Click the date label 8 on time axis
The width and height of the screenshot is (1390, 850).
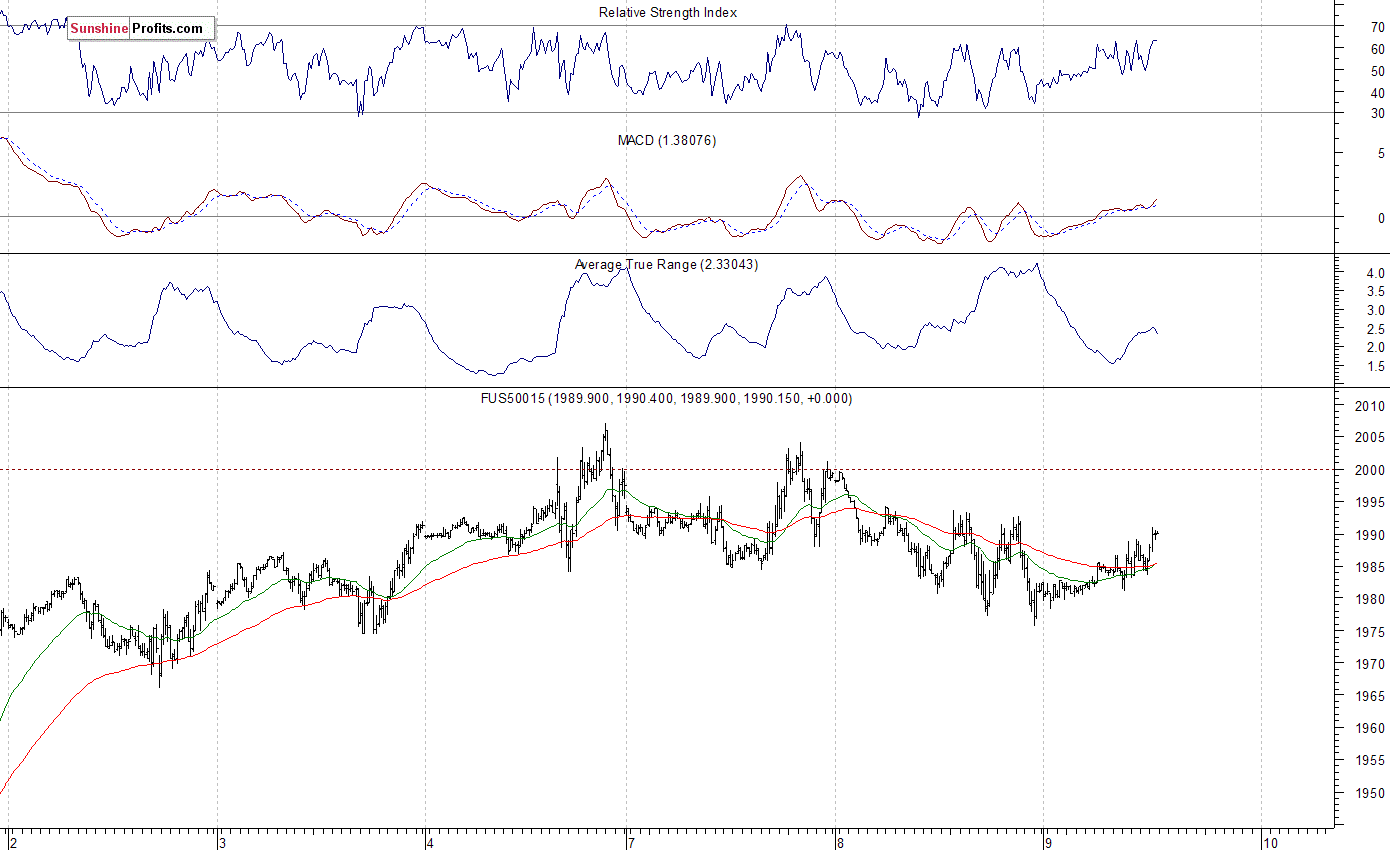[x=841, y=842]
